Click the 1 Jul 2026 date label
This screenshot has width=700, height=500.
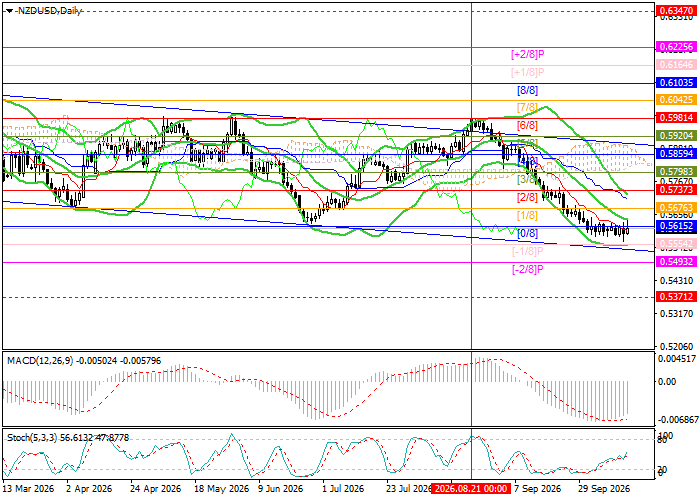pyautogui.click(x=343, y=489)
